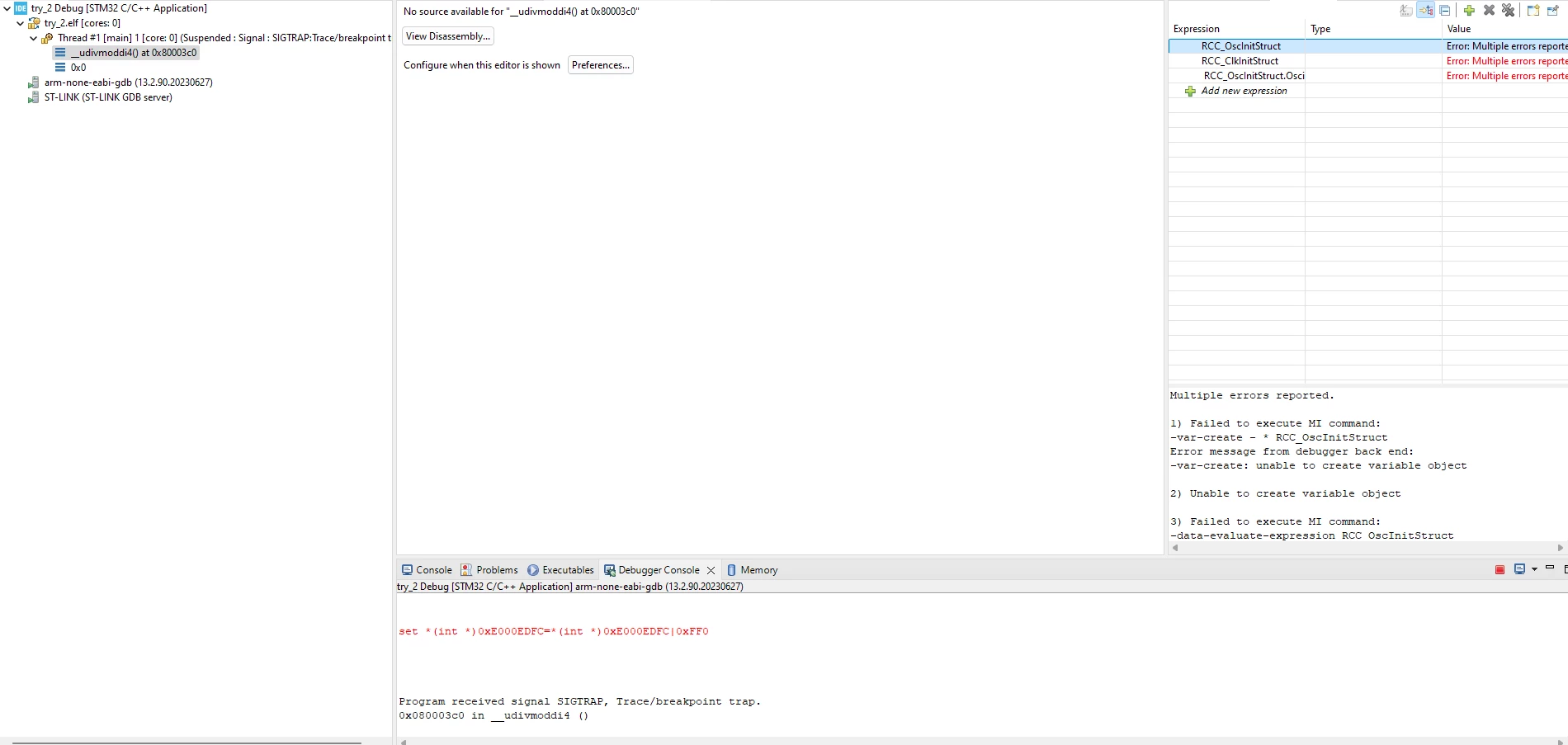Open the console selection dropdown arrow
The height and width of the screenshot is (745, 1568).
pos(1534,569)
